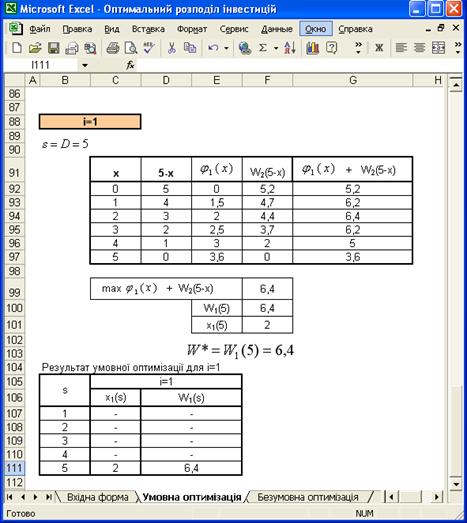Select column G header
This screenshot has height=523, width=467.
pos(353,80)
